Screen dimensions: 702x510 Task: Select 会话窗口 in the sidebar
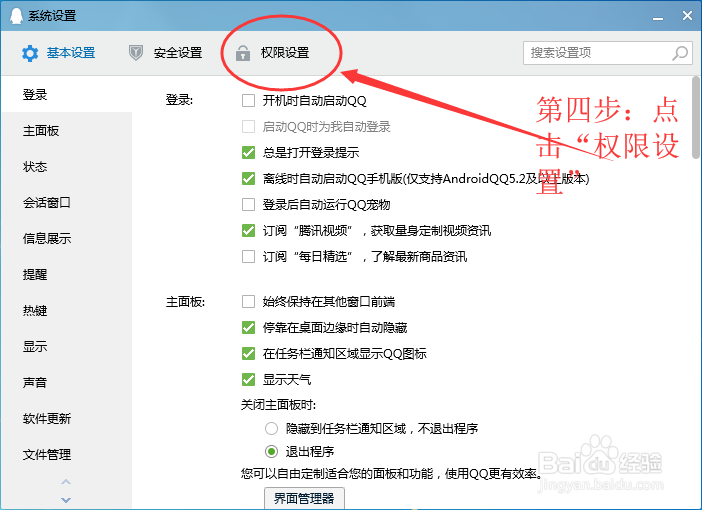pos(66,202)
